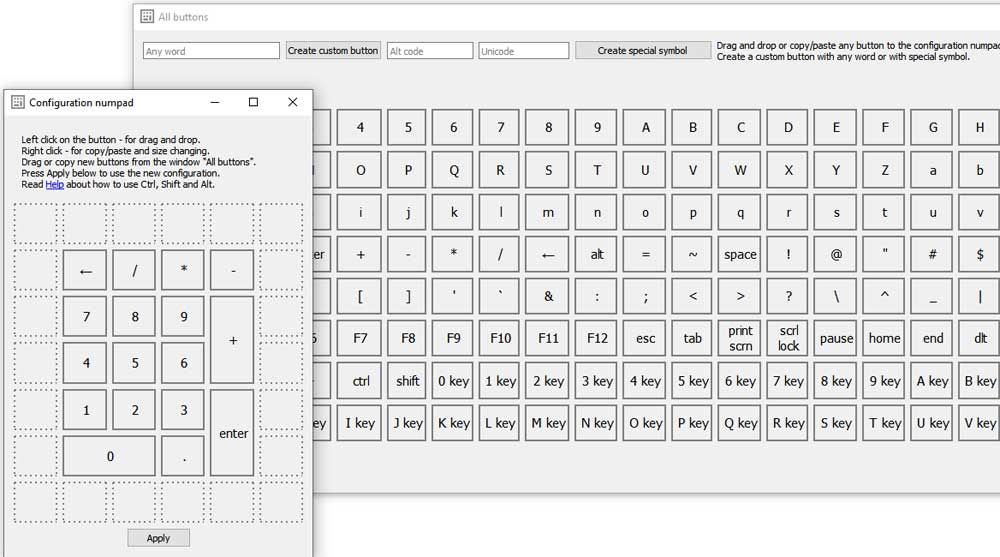Click the All buttons window title icon
The height and width of the screenshot is (557, 1000).
tap(147, 17)
